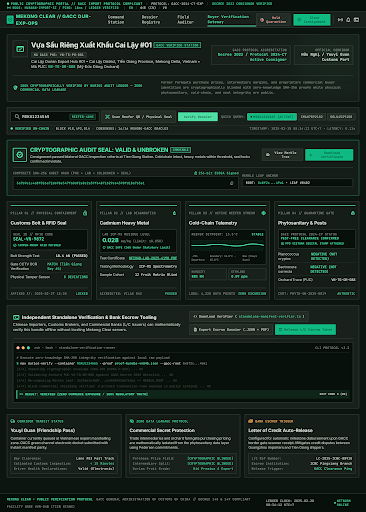Screen dimensions: 366x512
Task: Click the Scan Reefer QR / Physical Seal button
Action: [x=138, y=117]
